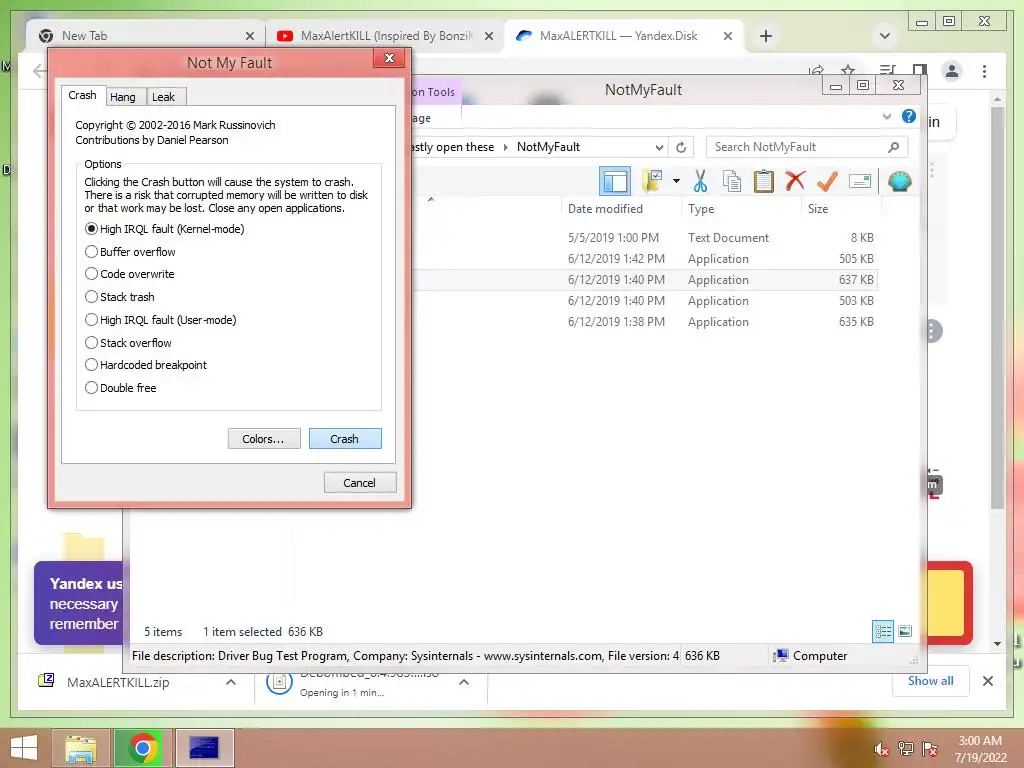The image size is (1024, 768).
Task: Close the Chrome downloads bar
Action: (x=988, y=681)
